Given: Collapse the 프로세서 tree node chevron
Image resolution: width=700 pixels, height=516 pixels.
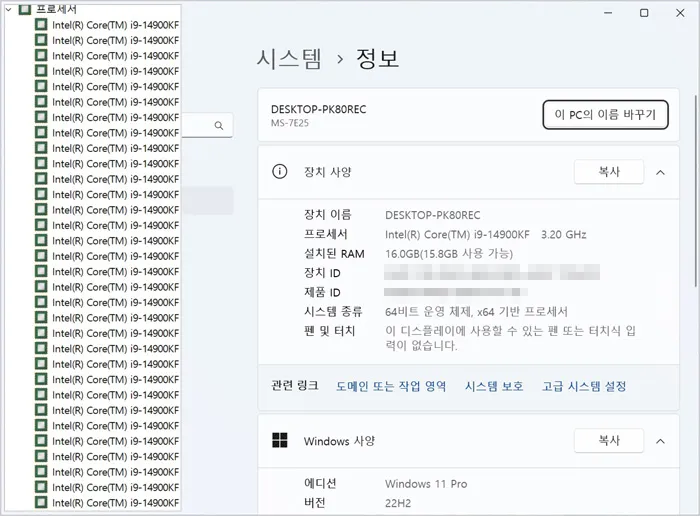Looking at the screenshot, I should click(x=8, y=9).
